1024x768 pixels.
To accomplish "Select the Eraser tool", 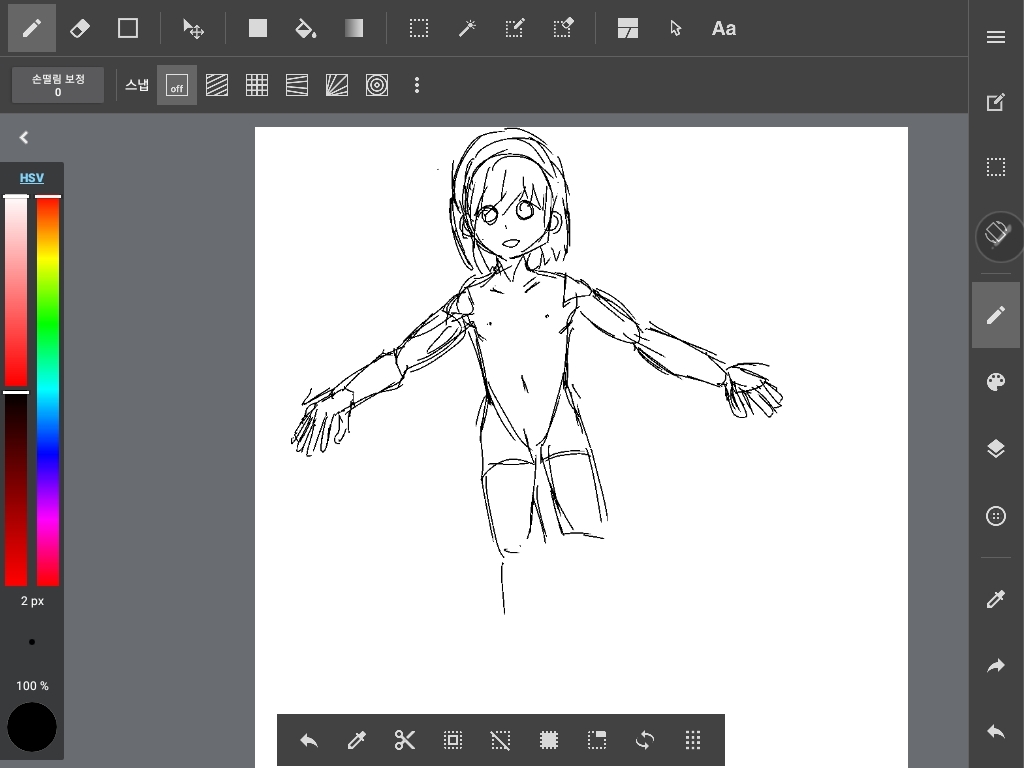I will (80, 28).
